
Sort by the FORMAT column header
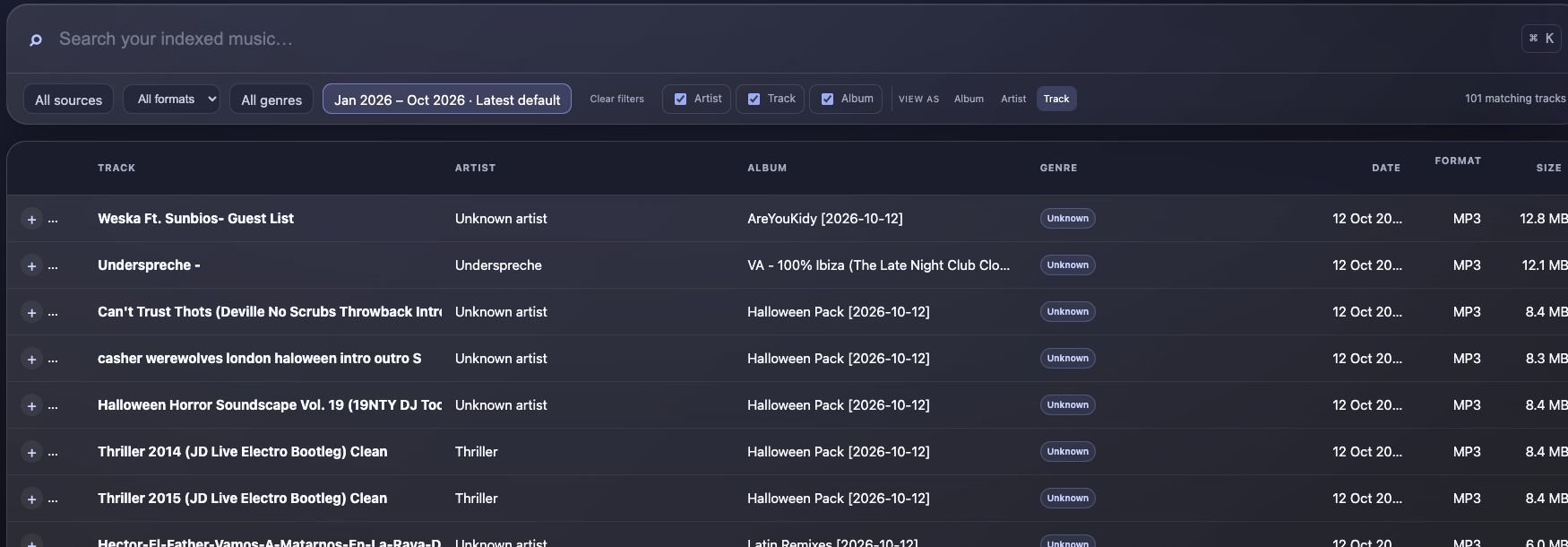tap(1458, 161)
